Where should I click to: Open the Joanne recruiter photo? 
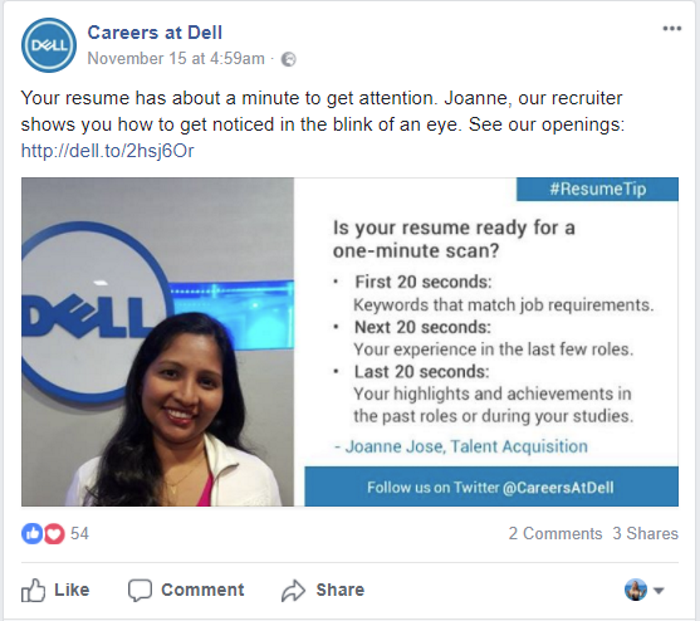click(158, 342)
